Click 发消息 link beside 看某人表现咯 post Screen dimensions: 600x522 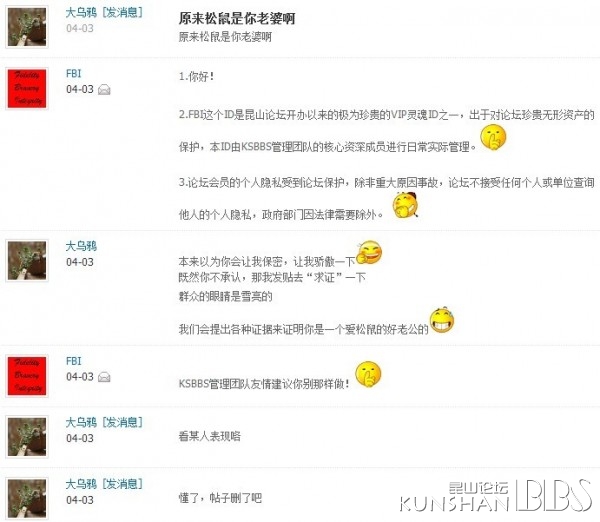click(122, 422)
